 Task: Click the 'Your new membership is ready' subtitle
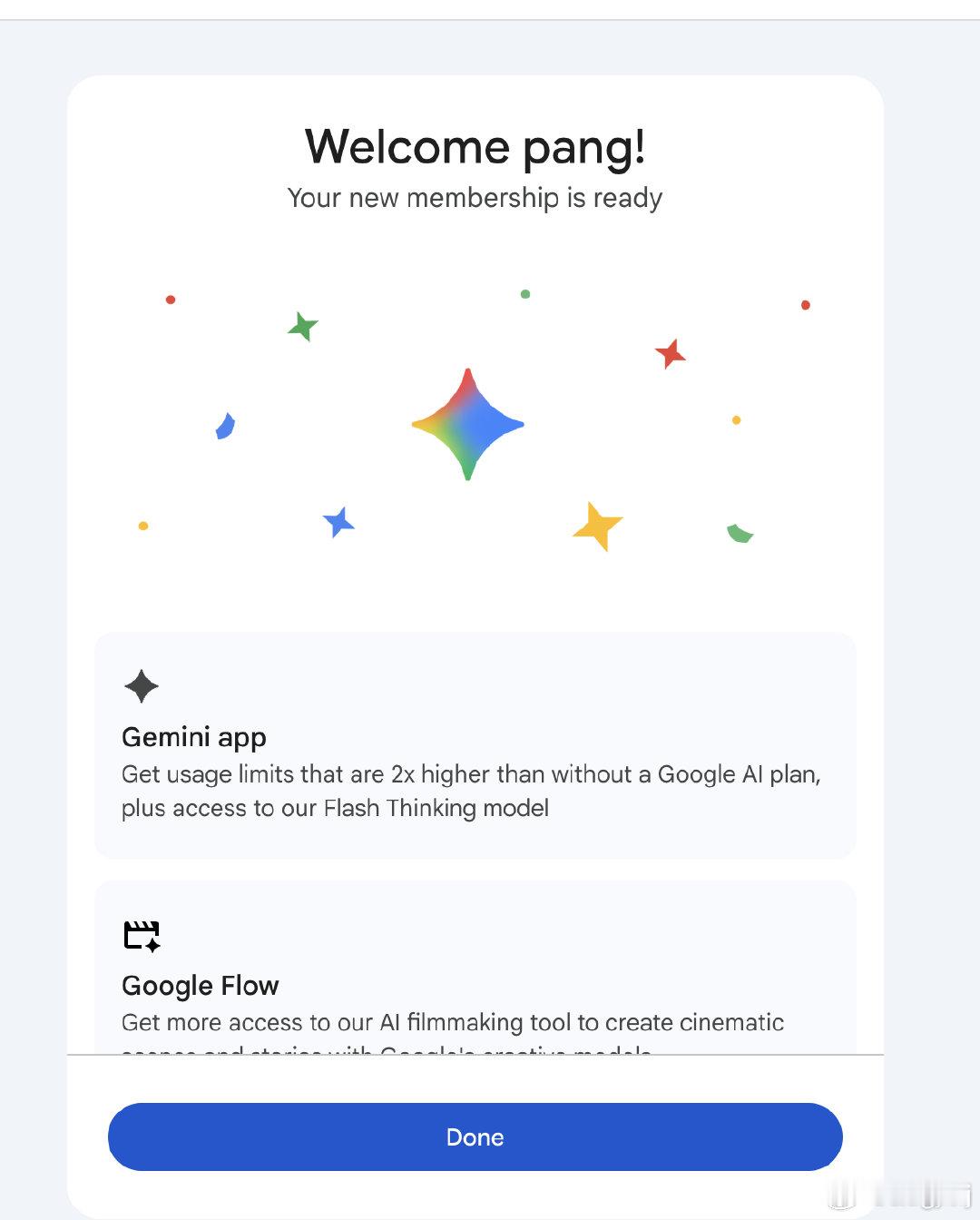475,198
